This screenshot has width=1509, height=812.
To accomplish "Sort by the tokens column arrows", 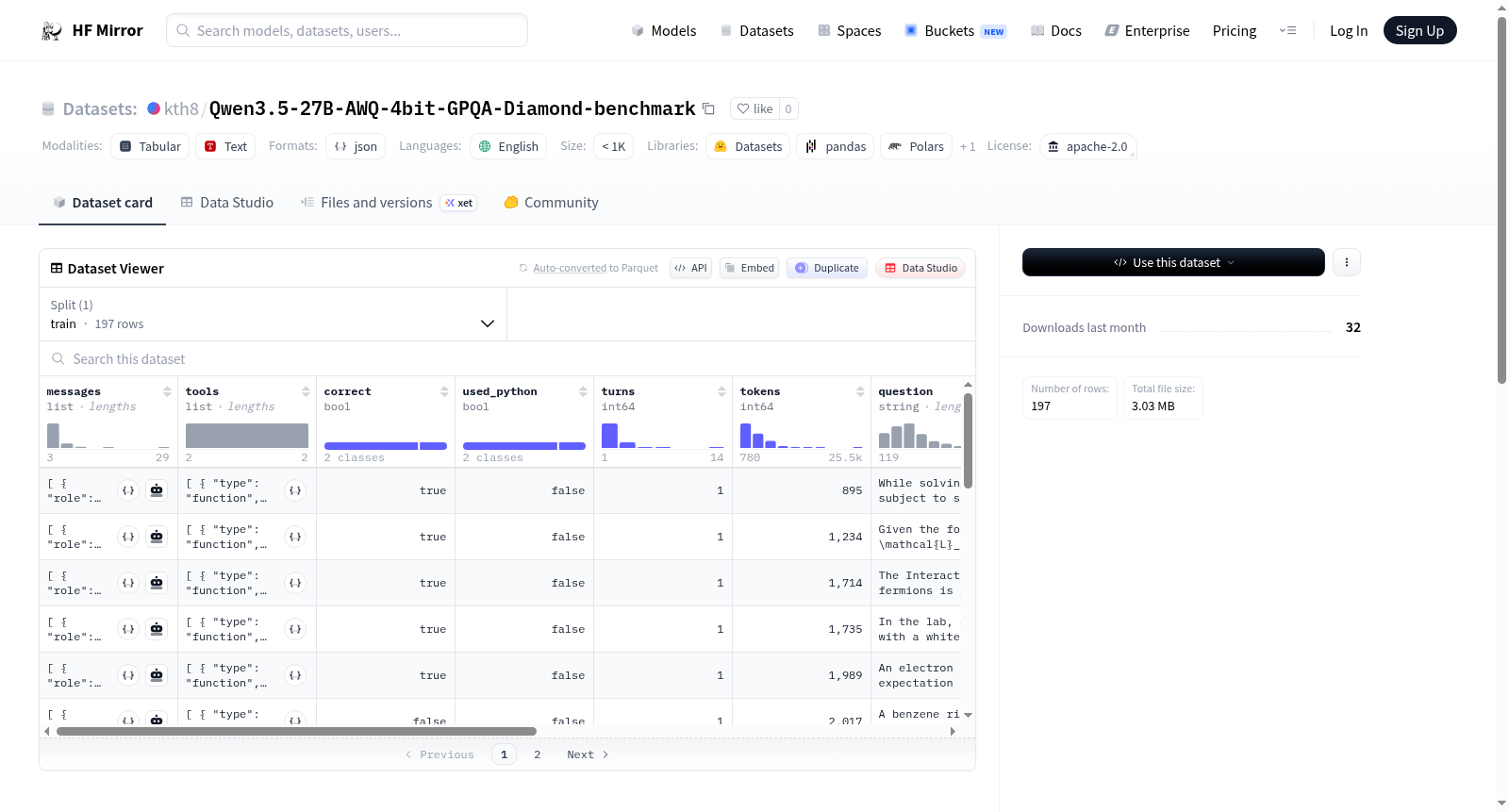I will (860, 391).
